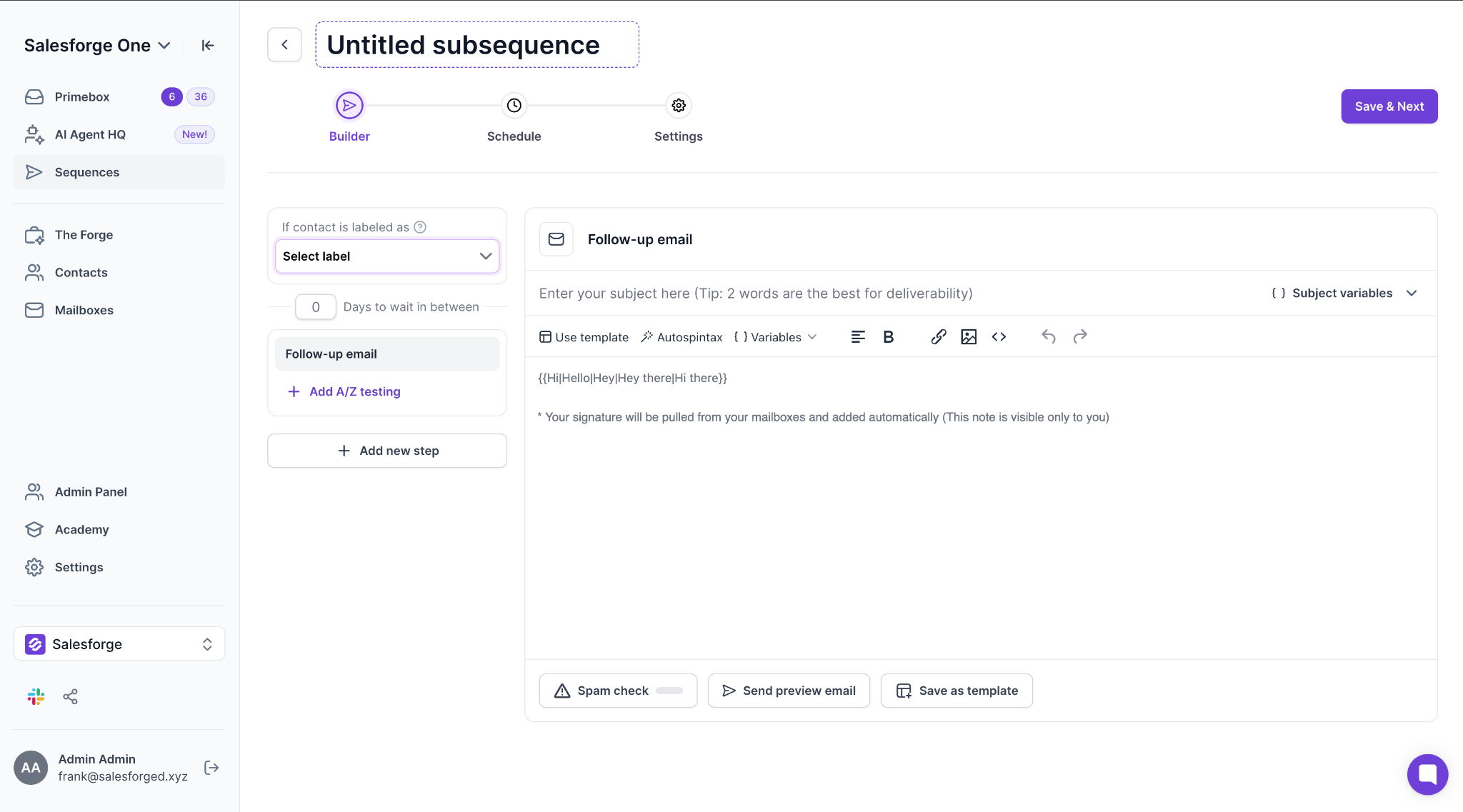Go back with the left chevron button
The height and width of the screenshot is (812, 1463).
coord(284,45)
